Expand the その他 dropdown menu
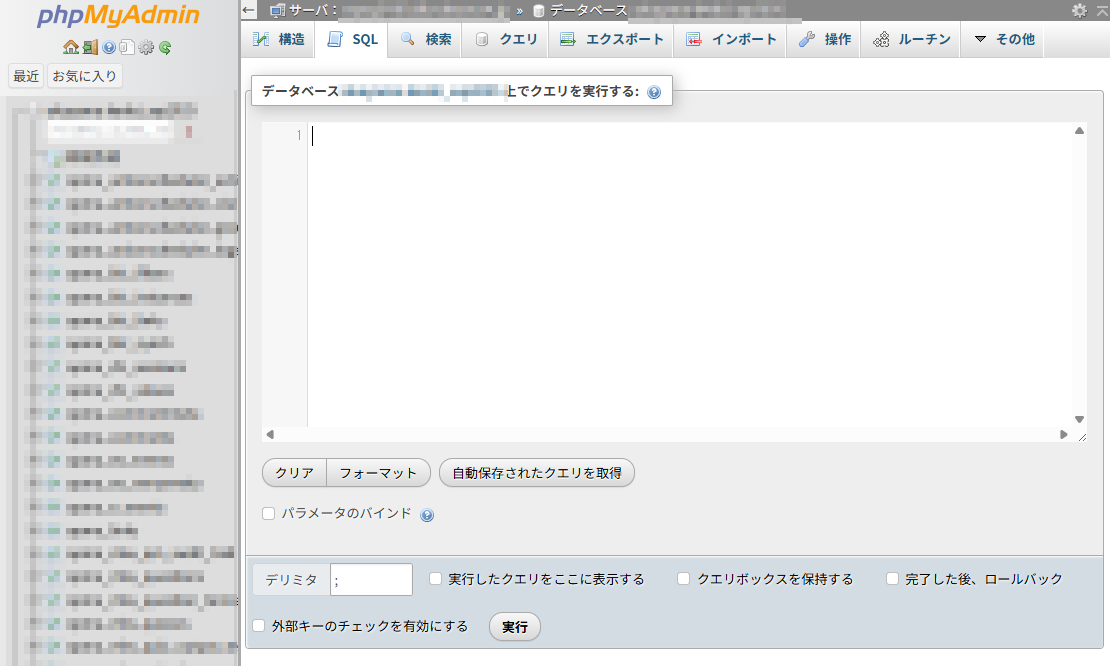 coord(1004,40)
